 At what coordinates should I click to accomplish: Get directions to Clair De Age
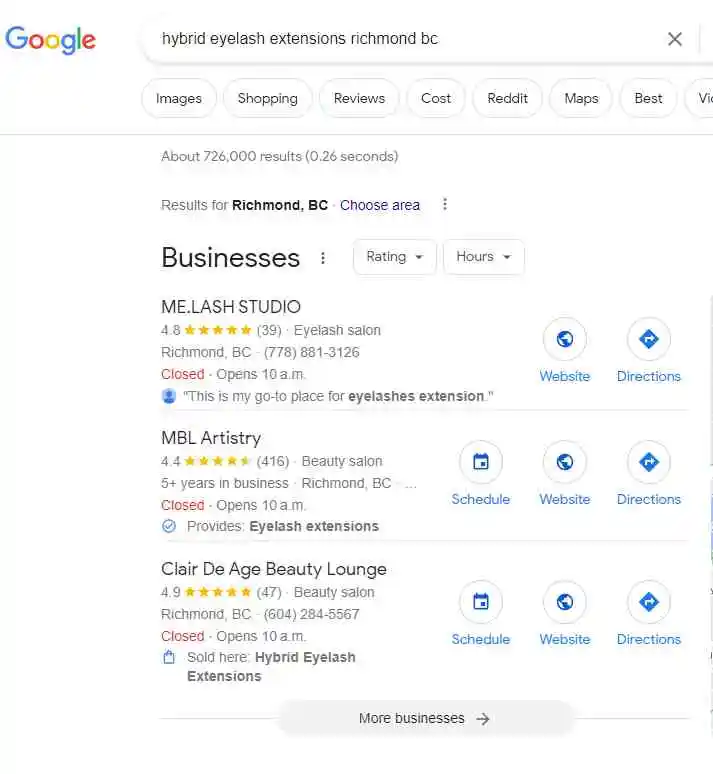(648, 602)
